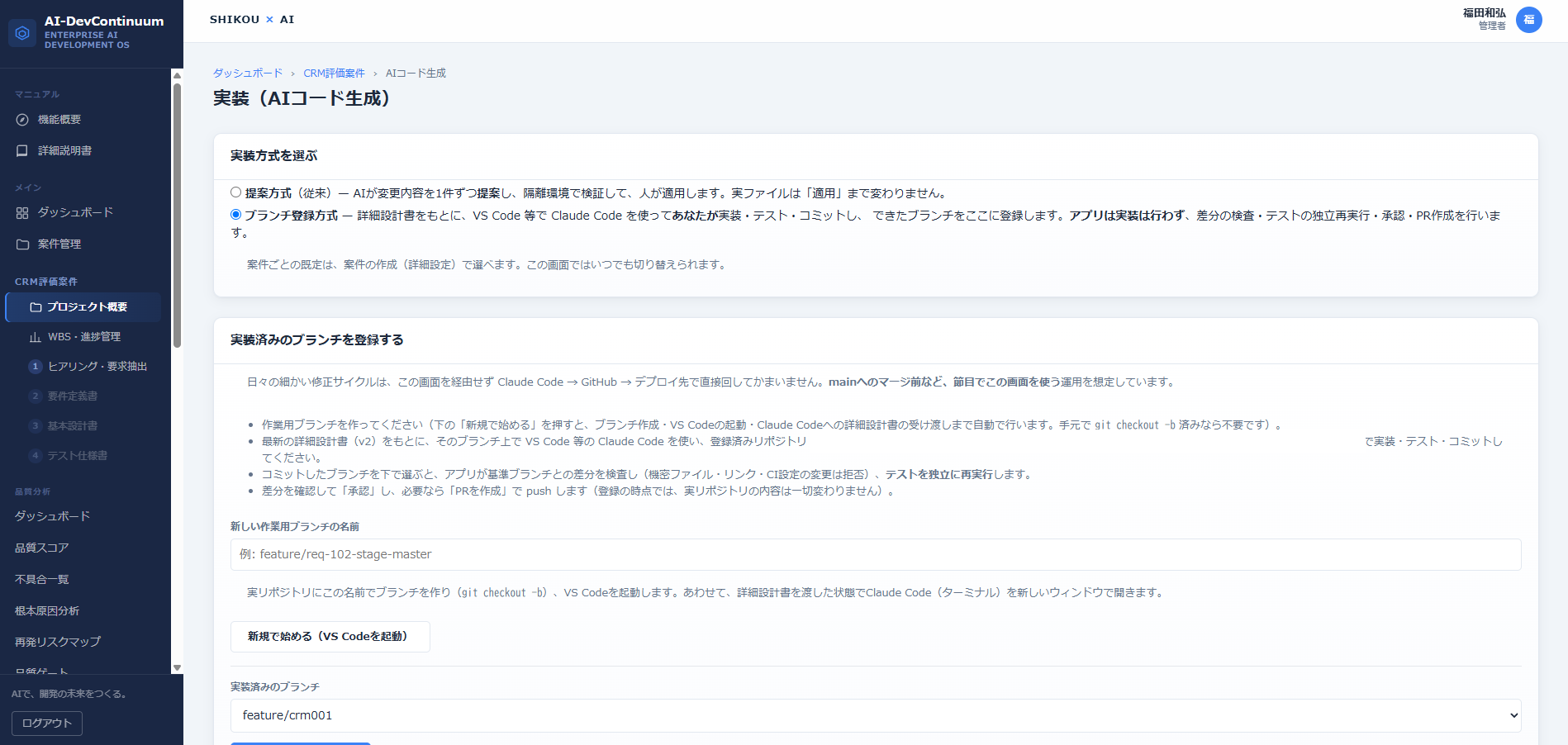Click step 2 badge for 要件定義書
The width and height of the screenshot is (1568, 745).
click(36, 396)
